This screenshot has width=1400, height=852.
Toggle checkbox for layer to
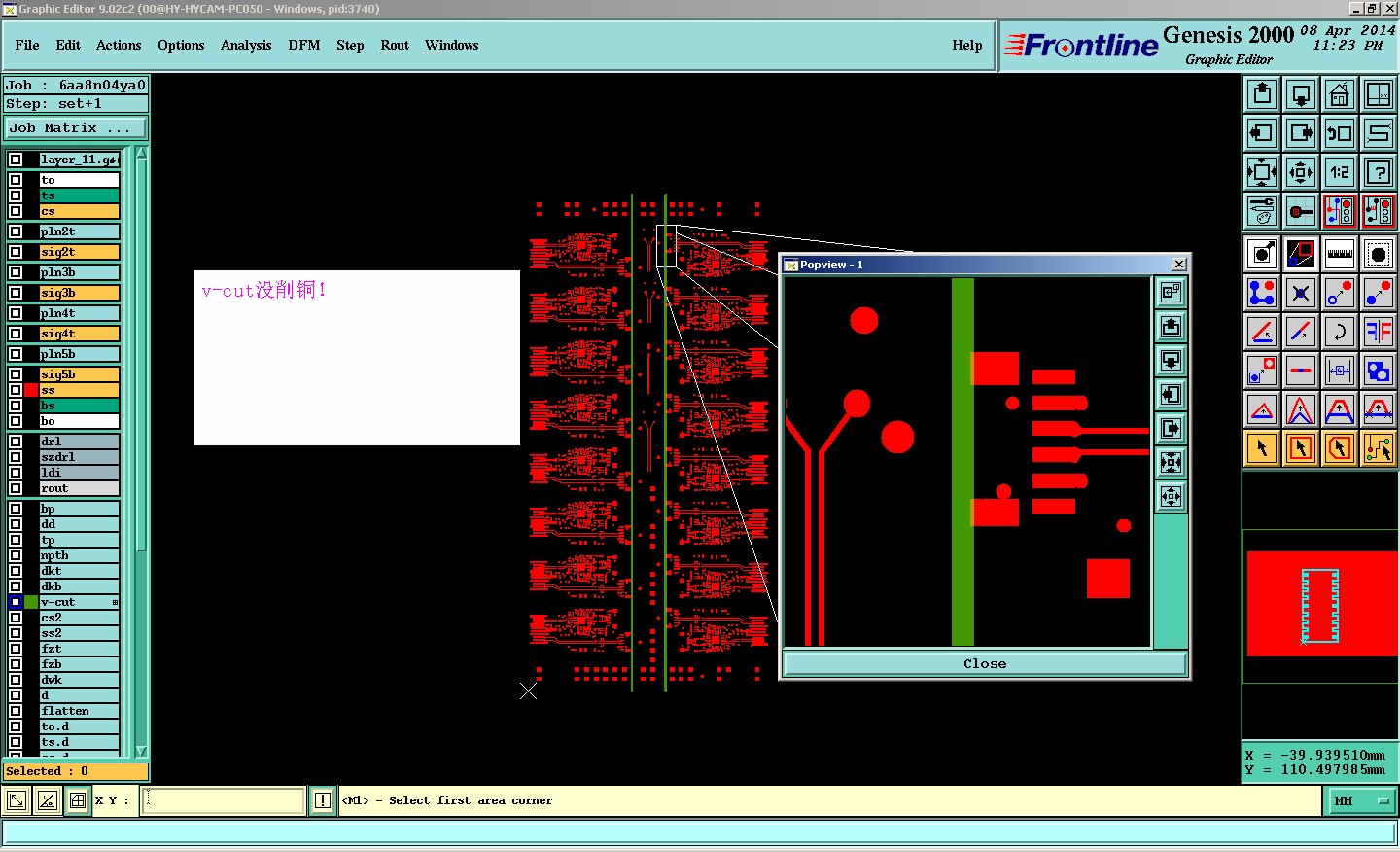tap(16, 180)
